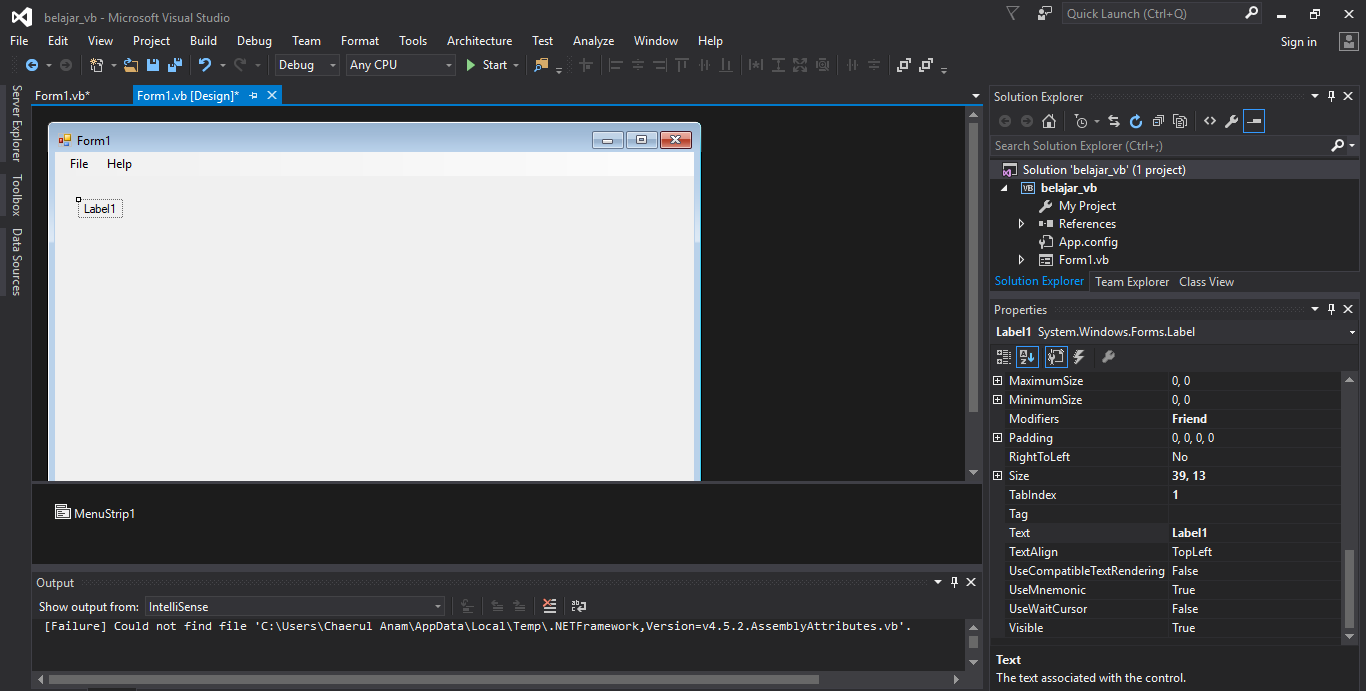Click the Save All toolbar icon
This screenshot has height=691, width=1366.
pyautogui.click(x=175, y=65)
